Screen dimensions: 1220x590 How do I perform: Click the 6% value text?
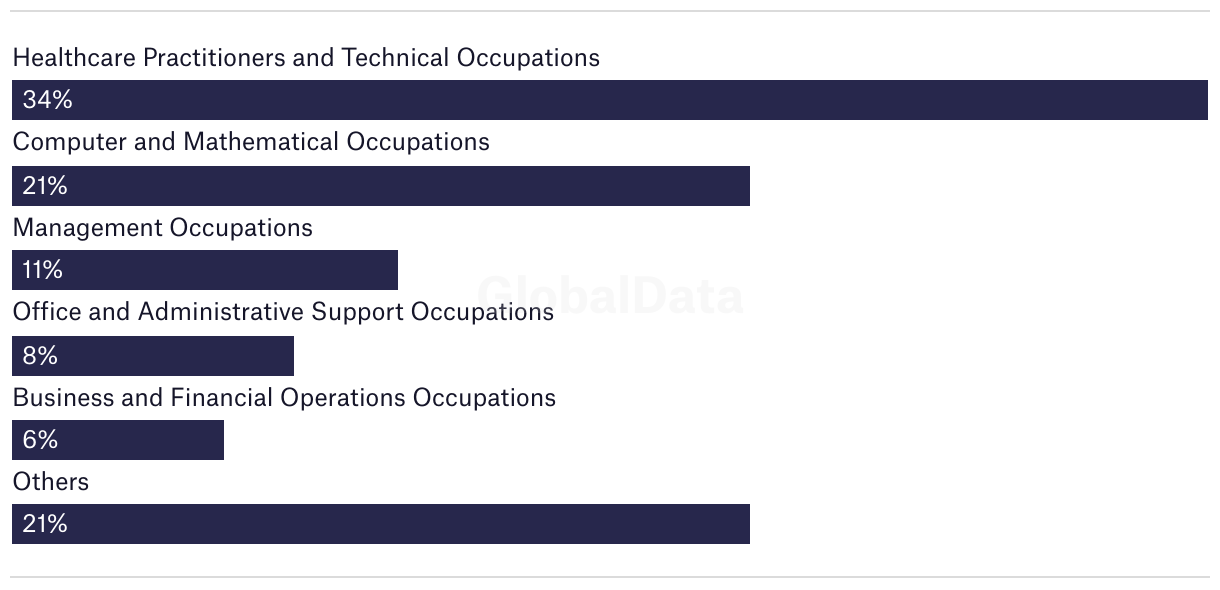40,440
